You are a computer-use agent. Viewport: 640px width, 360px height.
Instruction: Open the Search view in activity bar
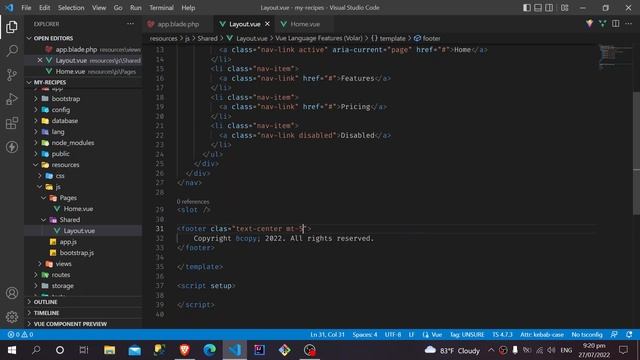click(12, 51)
